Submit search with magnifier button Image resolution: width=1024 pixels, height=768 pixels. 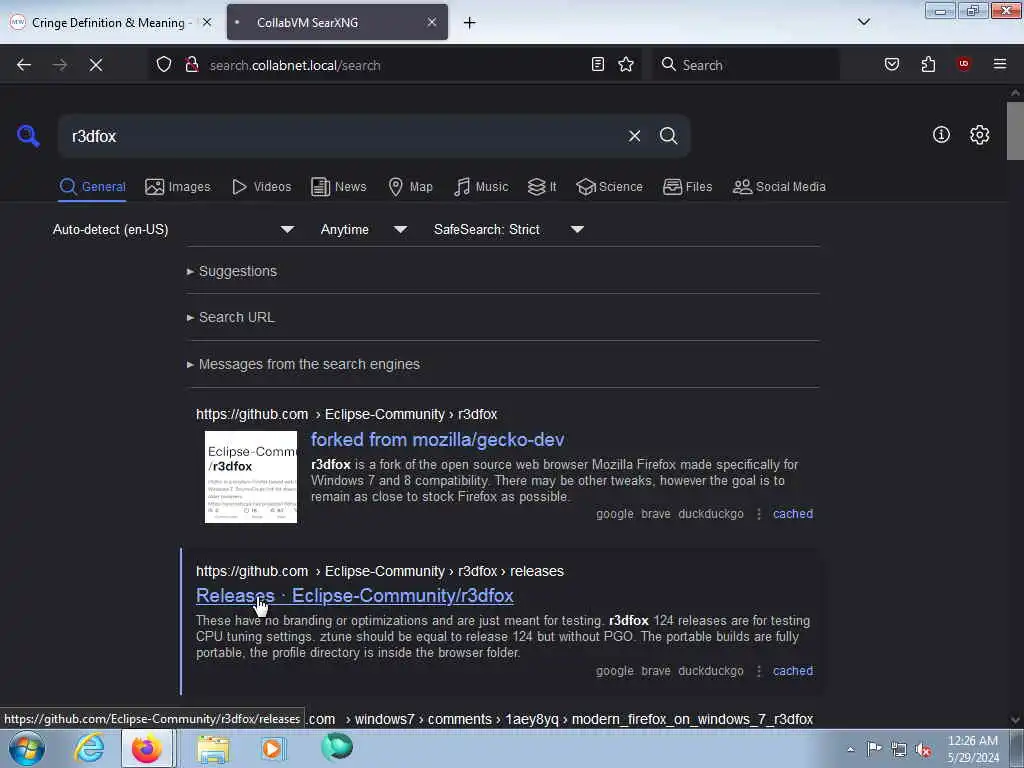click(668, 136)
